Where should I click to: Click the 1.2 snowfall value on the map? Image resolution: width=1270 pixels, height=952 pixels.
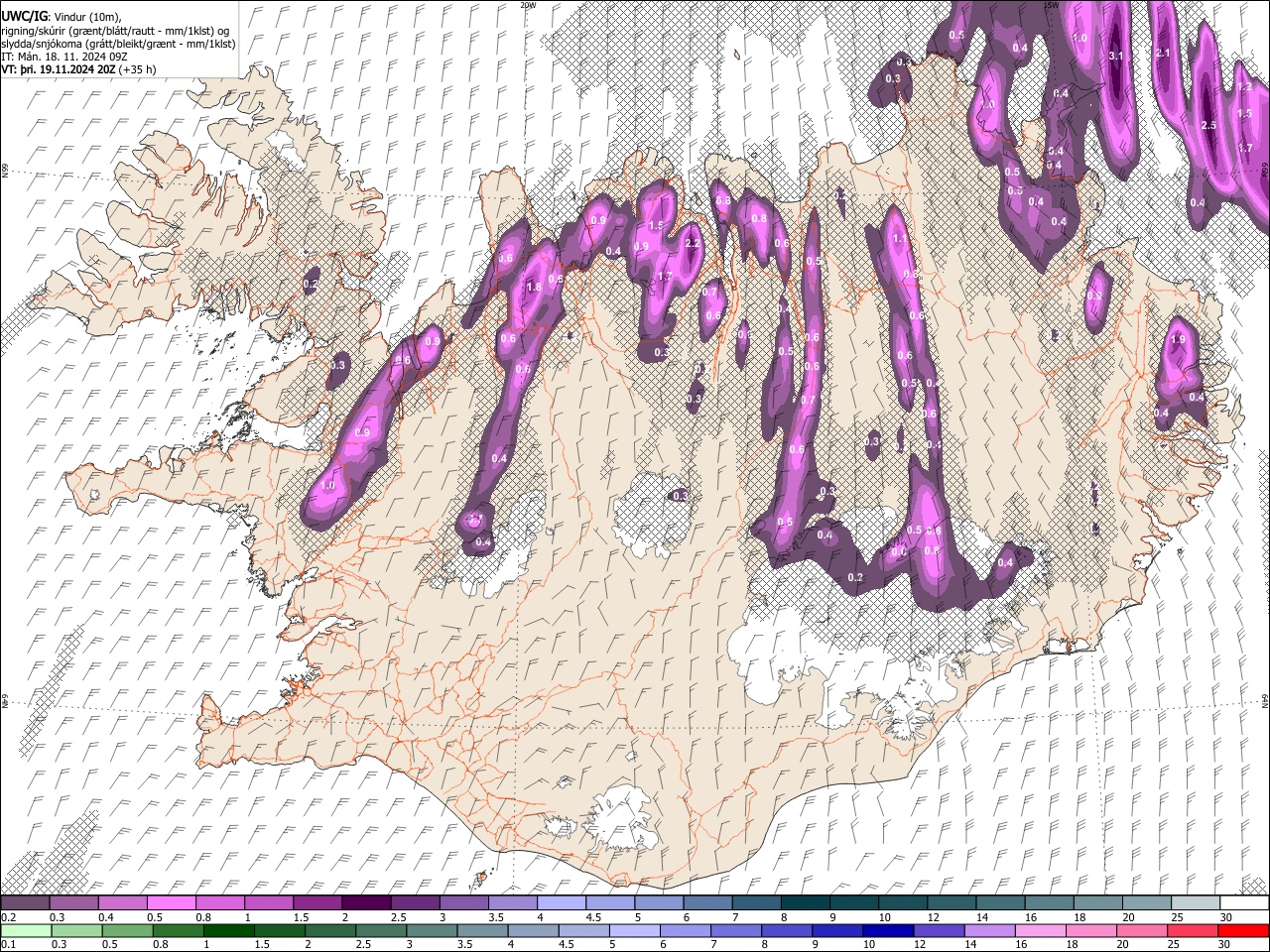[1245, 87]
